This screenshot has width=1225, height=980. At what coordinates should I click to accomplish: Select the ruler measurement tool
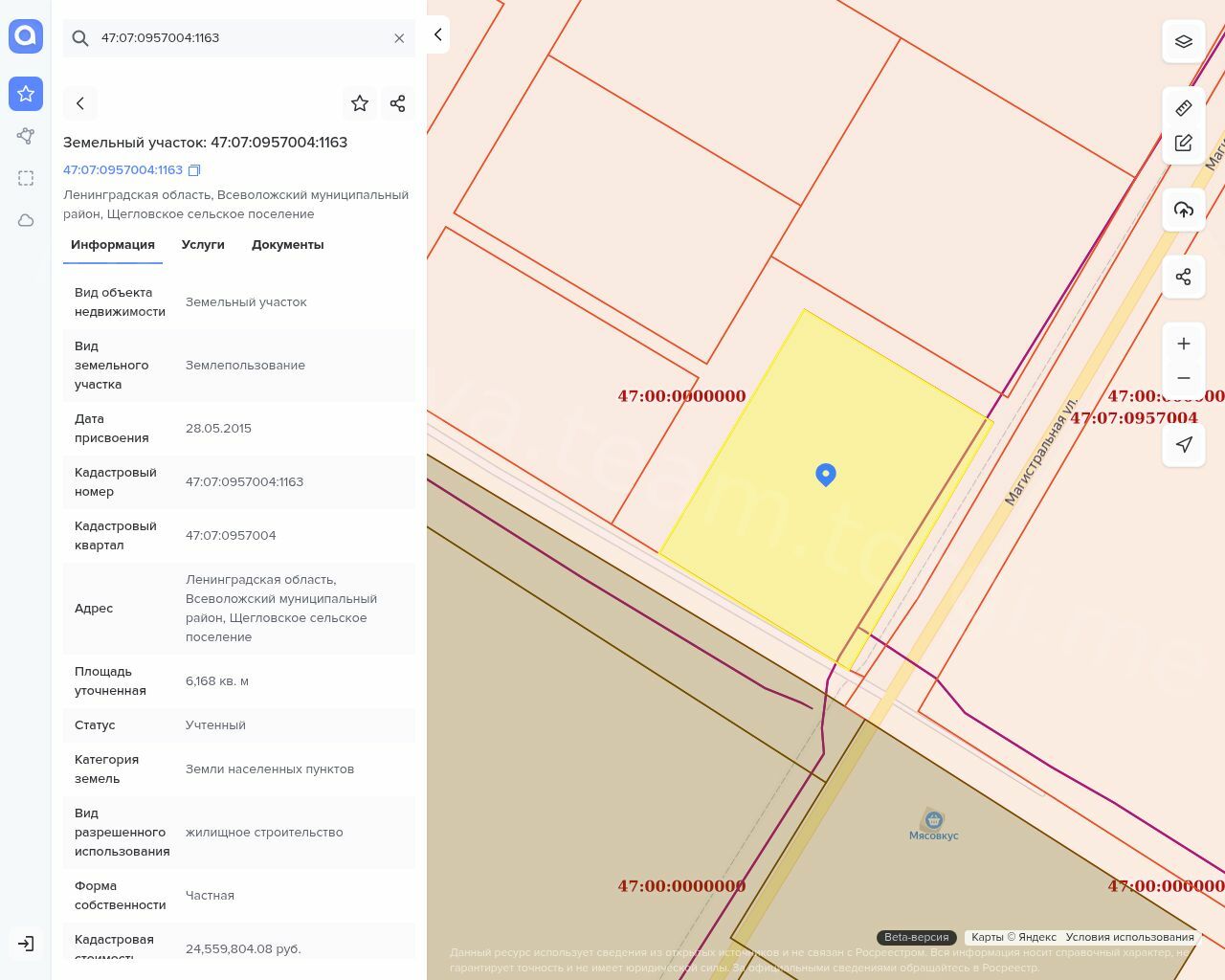point(1184,108)
